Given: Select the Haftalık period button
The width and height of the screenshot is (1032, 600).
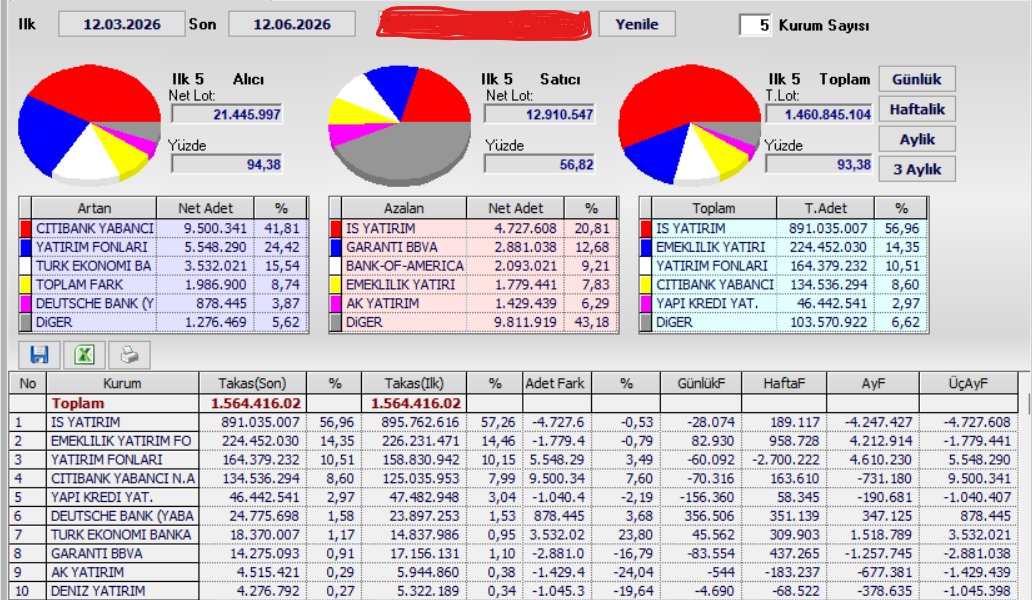Looking at the screenshot, I should coord(917,109).
